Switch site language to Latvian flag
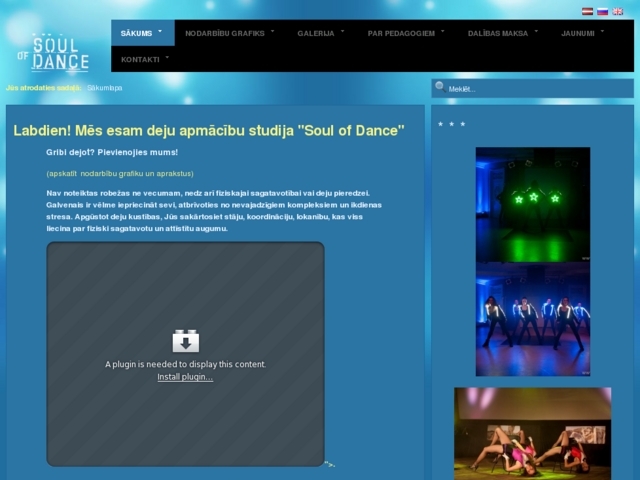640x480 pixels. (587, 11)
